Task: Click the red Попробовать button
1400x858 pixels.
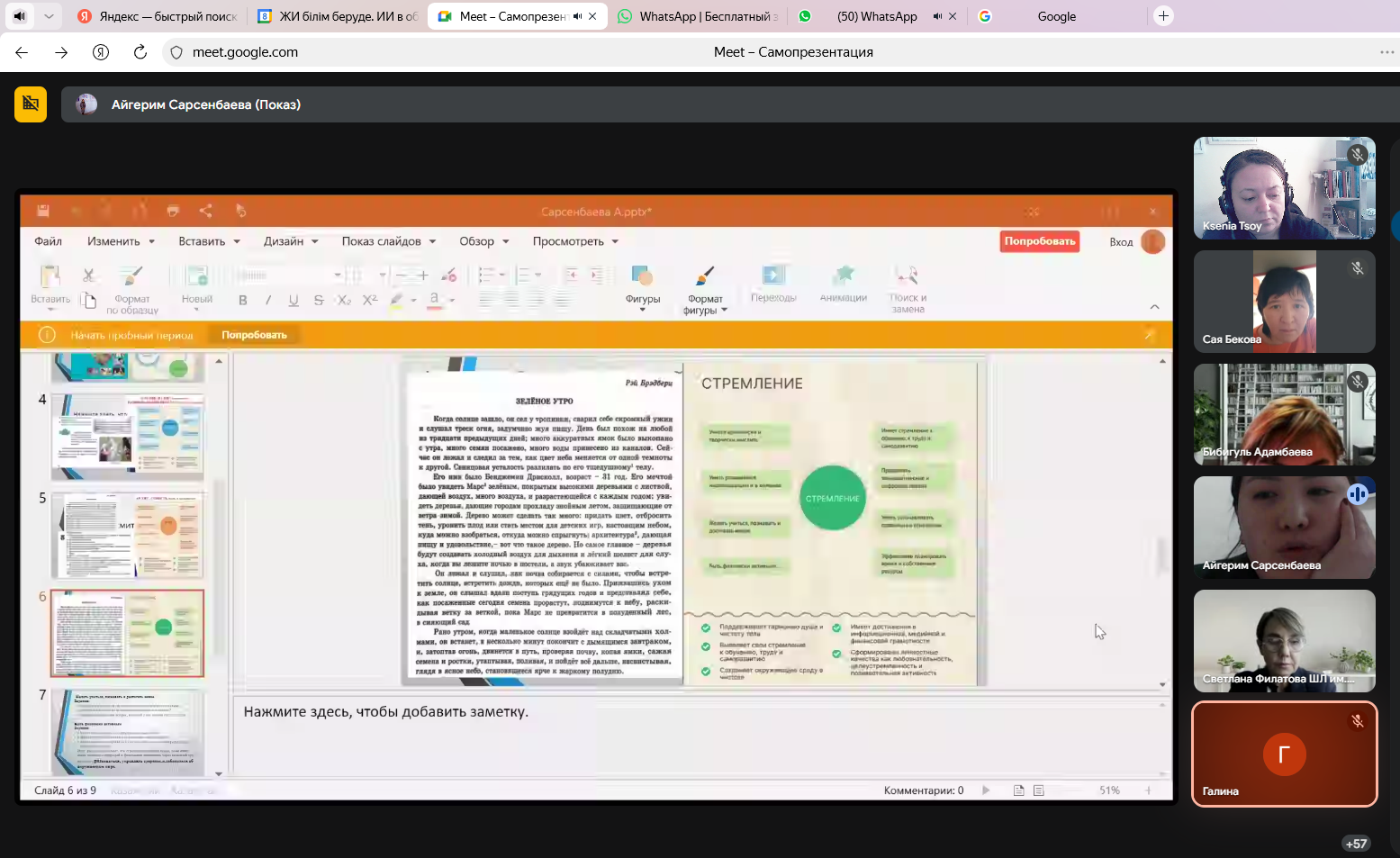Action: tap(1040, 241)
